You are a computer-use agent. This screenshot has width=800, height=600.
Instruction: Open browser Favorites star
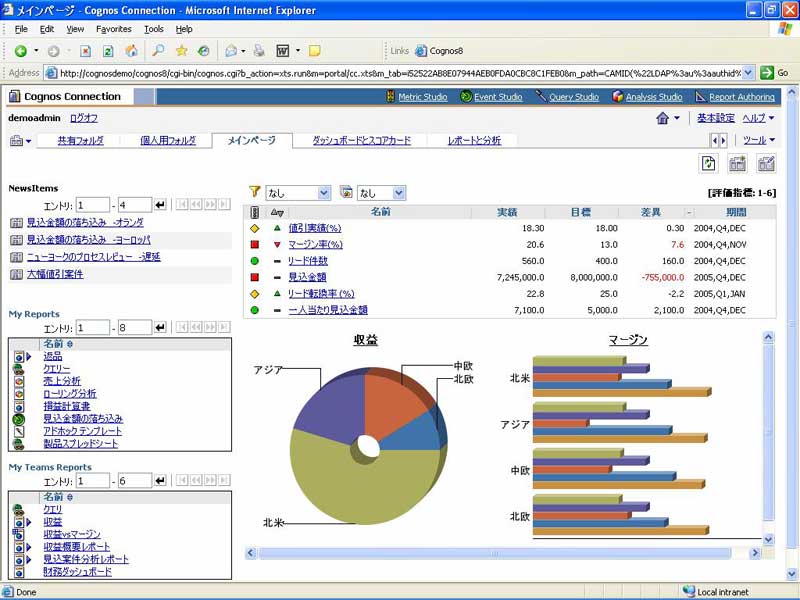pyautogui.click(x=181, y=51)
